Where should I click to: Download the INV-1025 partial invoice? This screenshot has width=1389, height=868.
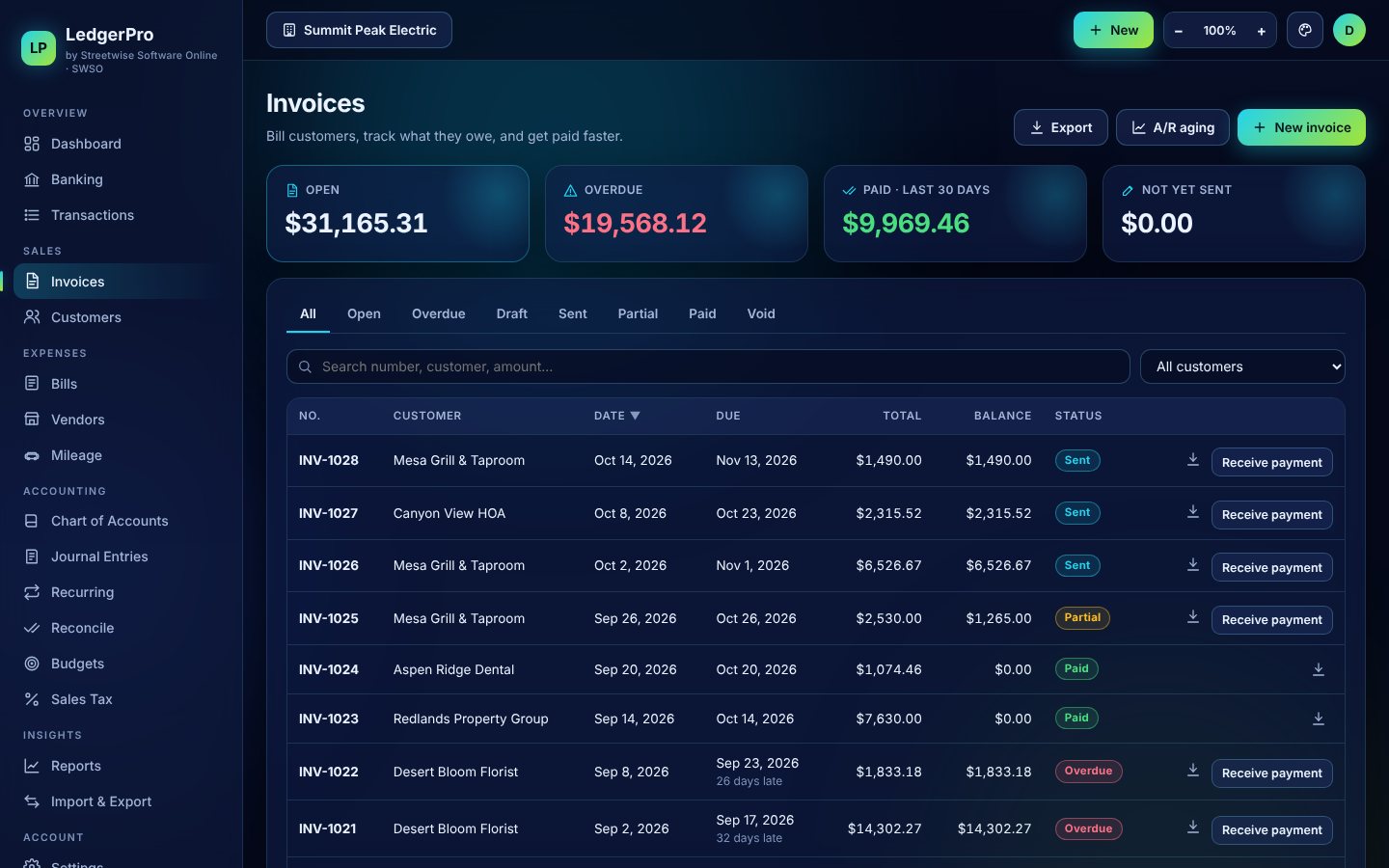1193,617
